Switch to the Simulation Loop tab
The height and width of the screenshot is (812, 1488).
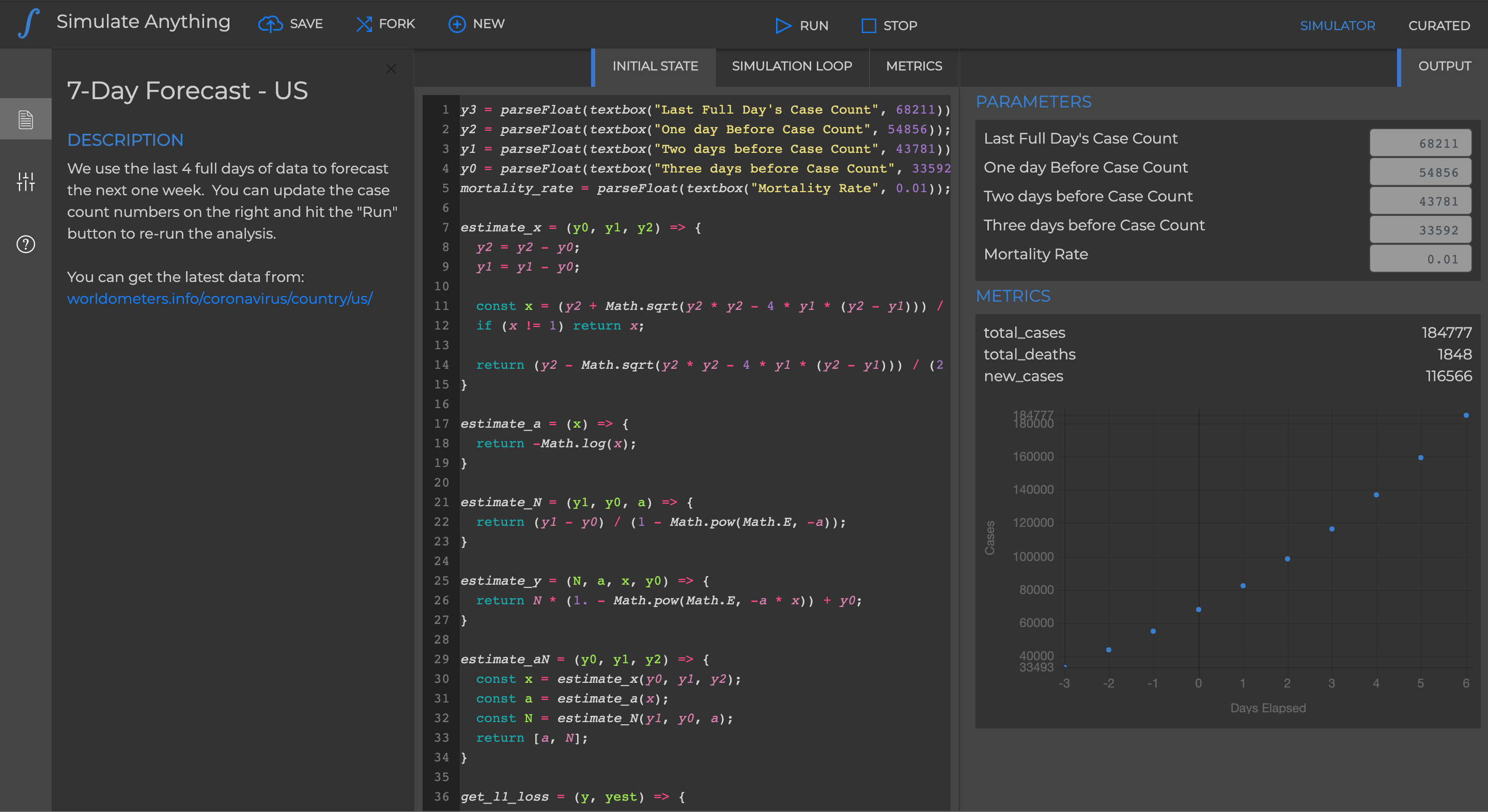(x=792, y=67)
